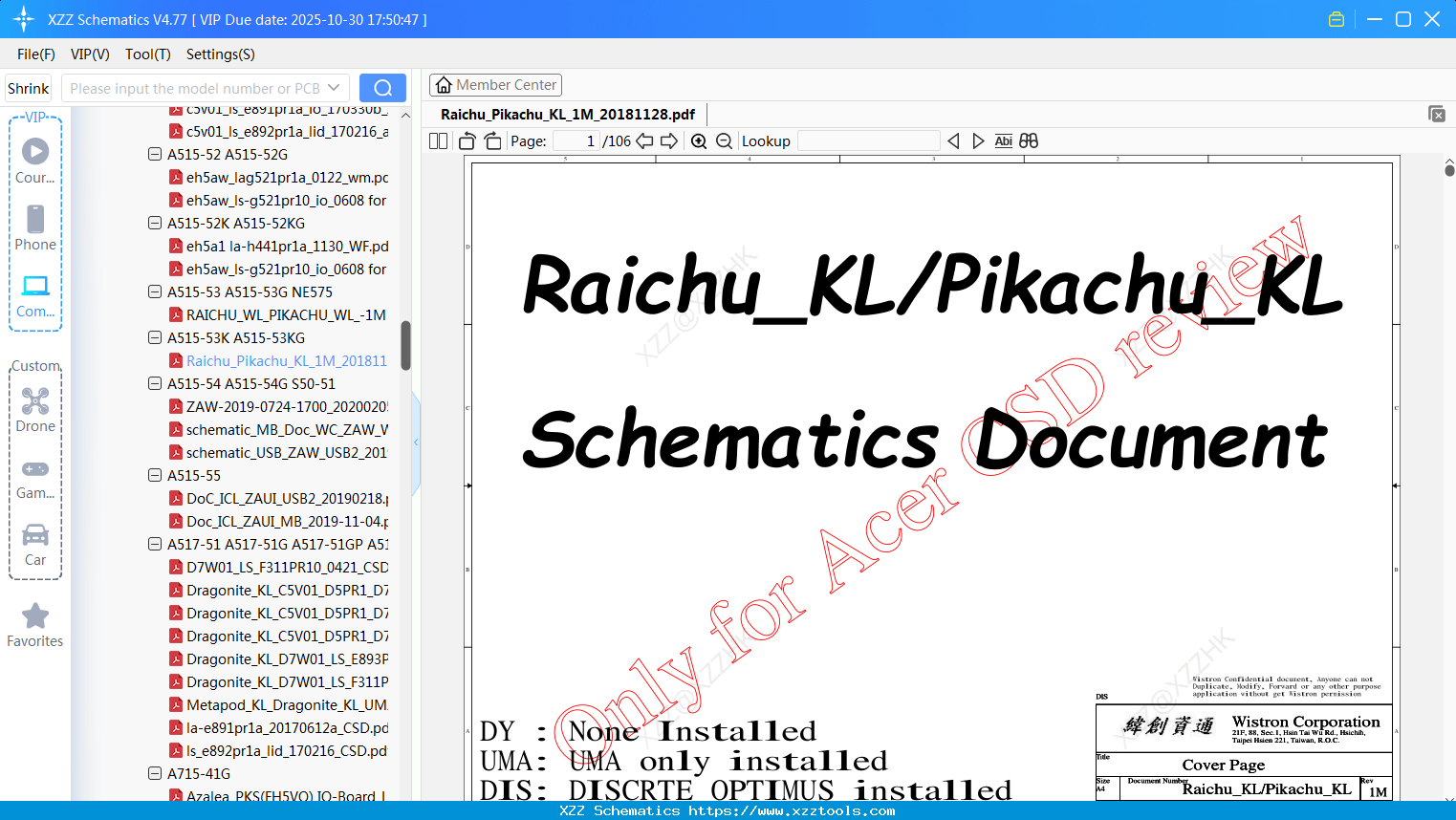Open schematic_MB_Doc_WC_ZAW file
This screenshot has width=1456, height=820.
pyautogui.click(x=279, y=429)
